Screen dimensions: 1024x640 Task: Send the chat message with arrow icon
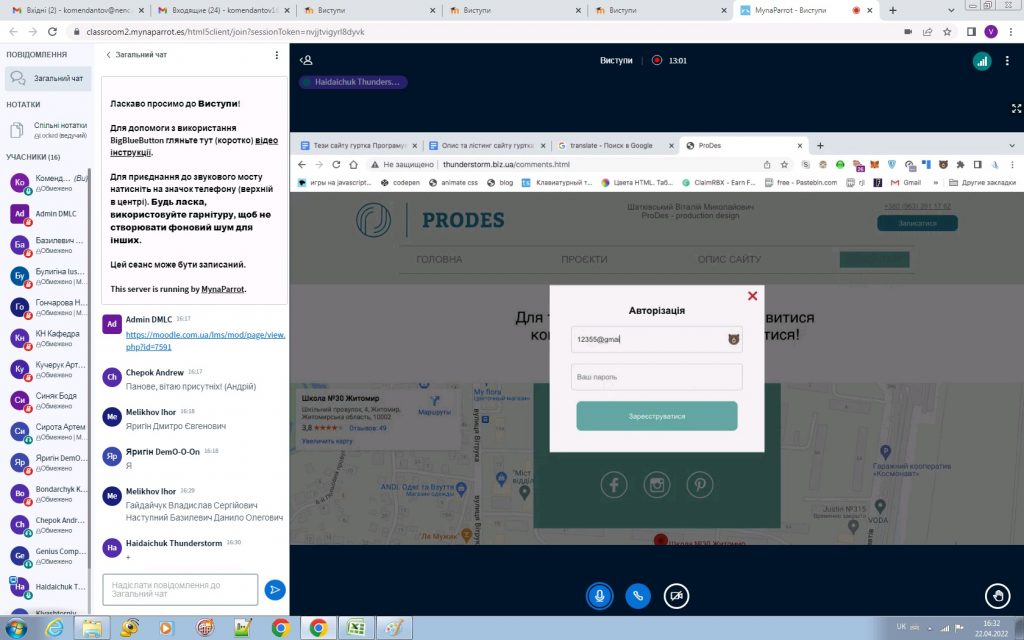pyautogui.click(x=275, y=590)
